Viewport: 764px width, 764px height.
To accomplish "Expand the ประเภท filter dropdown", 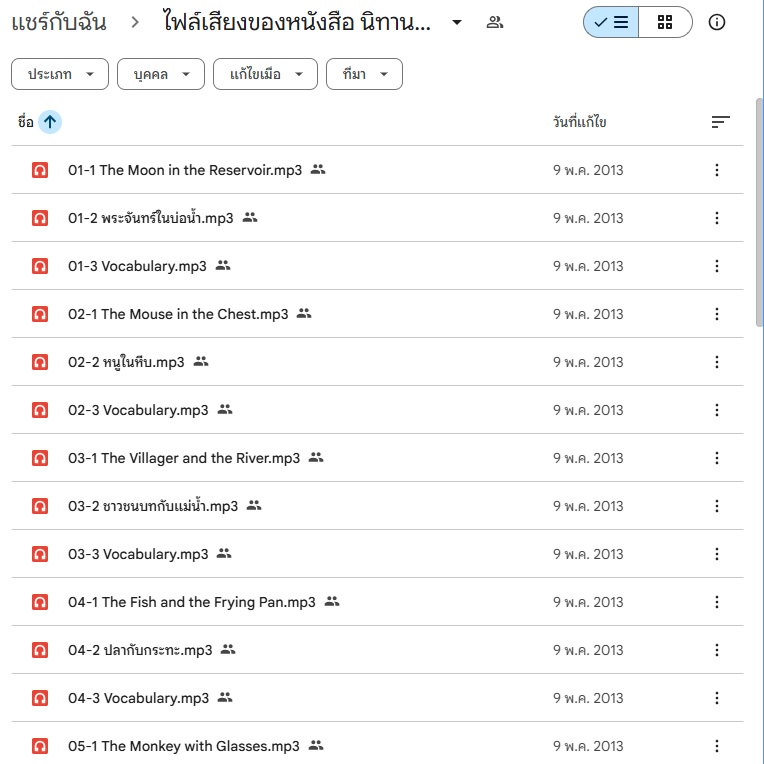I will coord(59,74).
